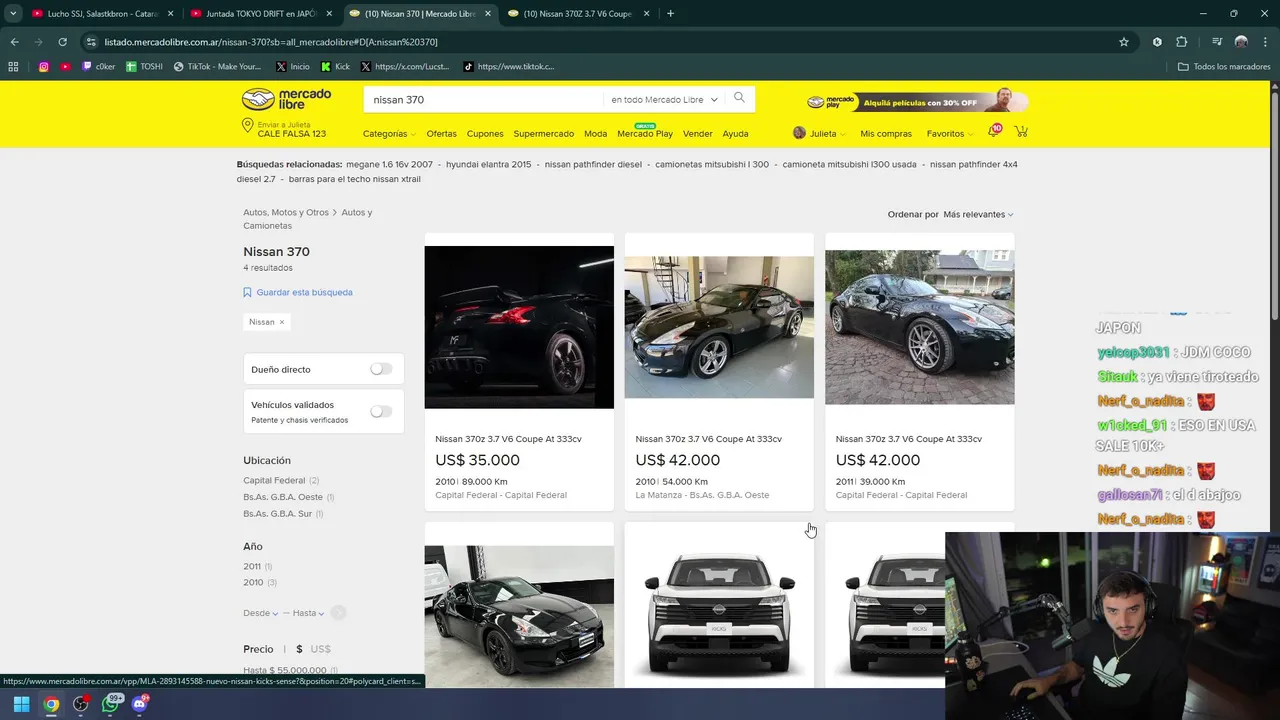Open the Chrome apps grid icon
1280x720 pixels.
click(13, 67)
